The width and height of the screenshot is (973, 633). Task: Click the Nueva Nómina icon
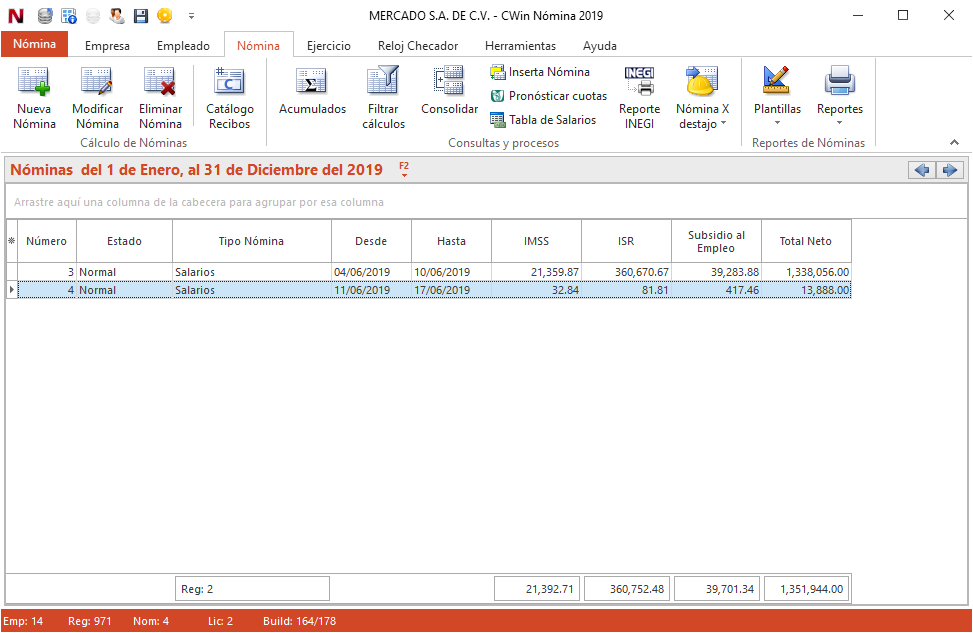click(34, 82)
